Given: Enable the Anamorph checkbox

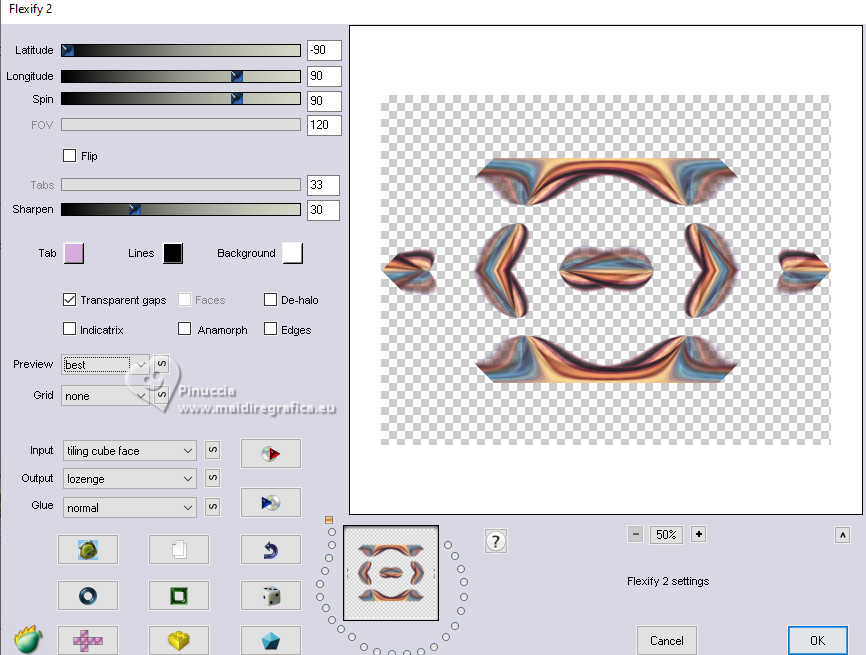Looking at the screenshot, I should point(184,329).
